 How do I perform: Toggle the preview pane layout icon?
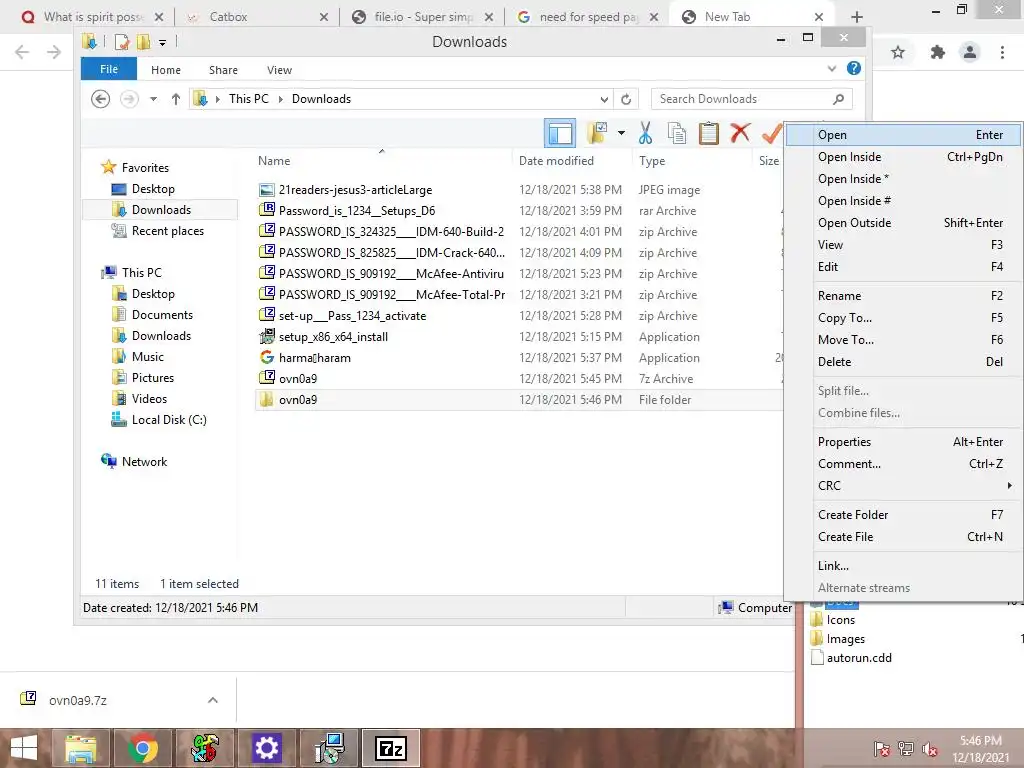(560, 133)
